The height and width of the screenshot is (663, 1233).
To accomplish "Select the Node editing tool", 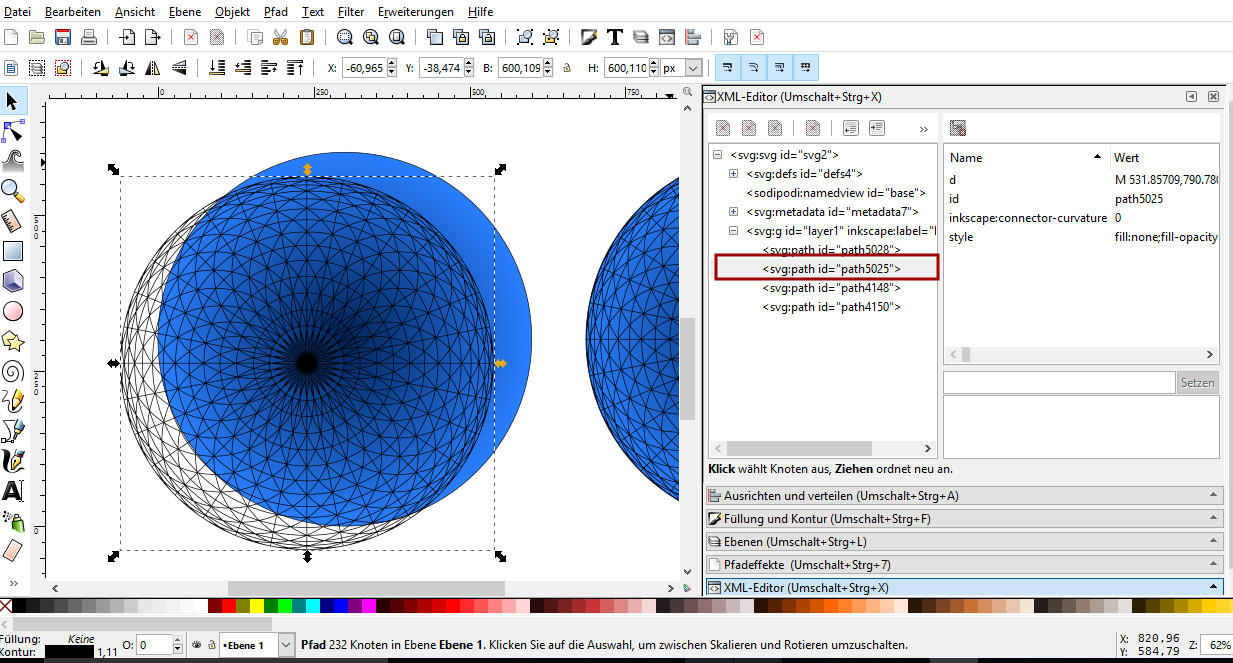I will point(13,131).
